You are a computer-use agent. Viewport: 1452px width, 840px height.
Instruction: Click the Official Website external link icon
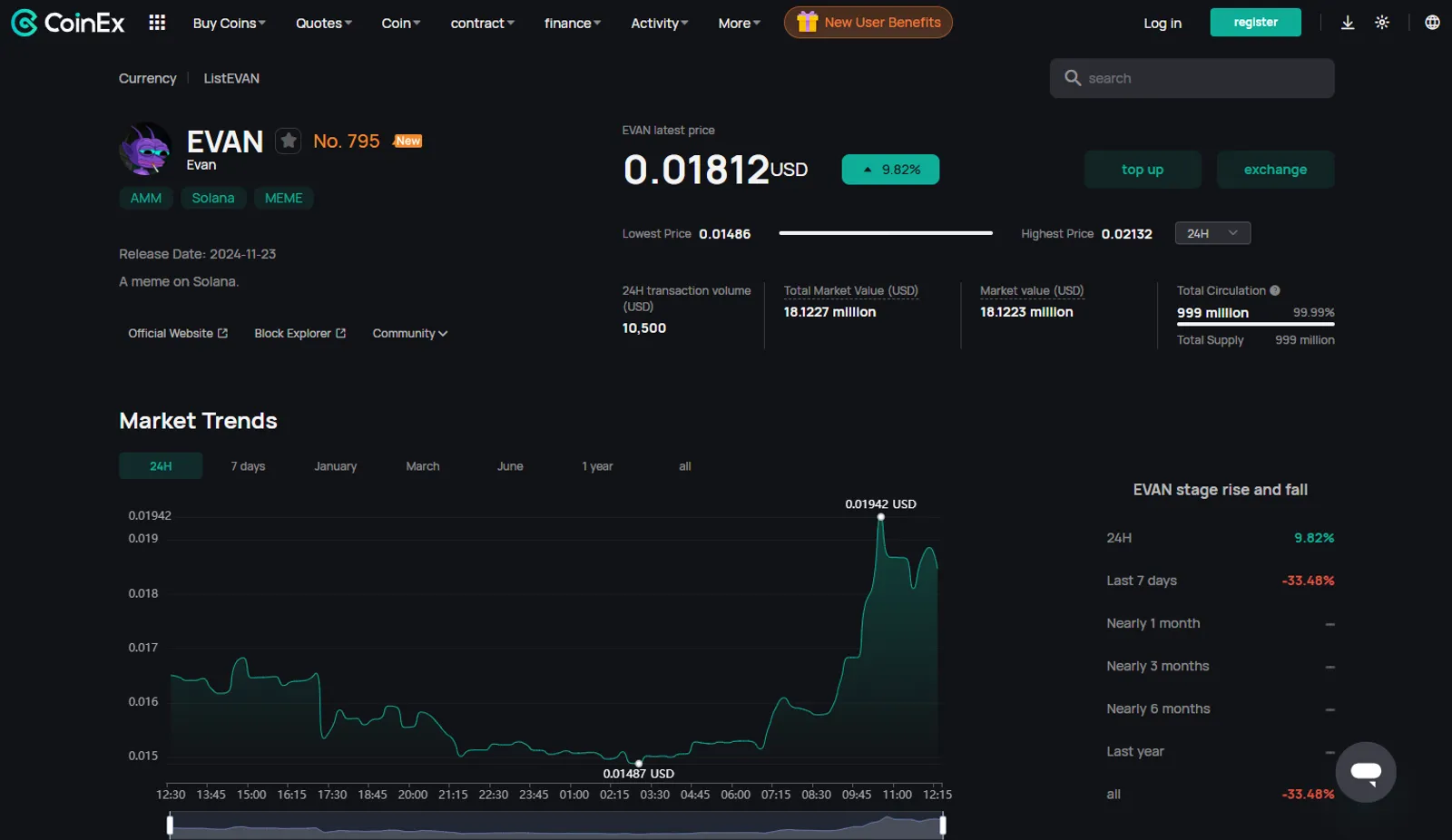(x=222, y=333)
